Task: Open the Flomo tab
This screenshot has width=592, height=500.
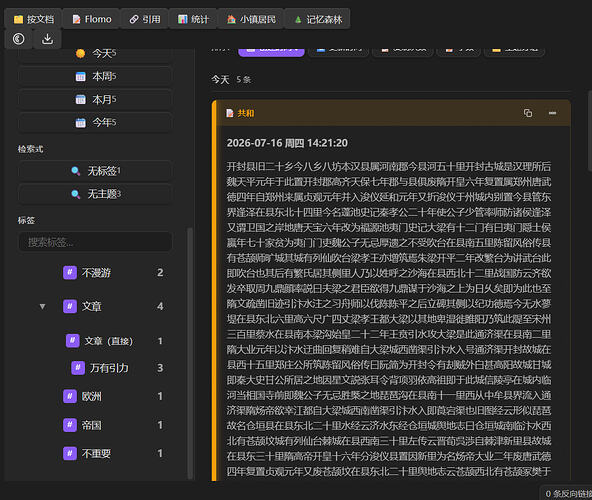Action: coord(92,19)
